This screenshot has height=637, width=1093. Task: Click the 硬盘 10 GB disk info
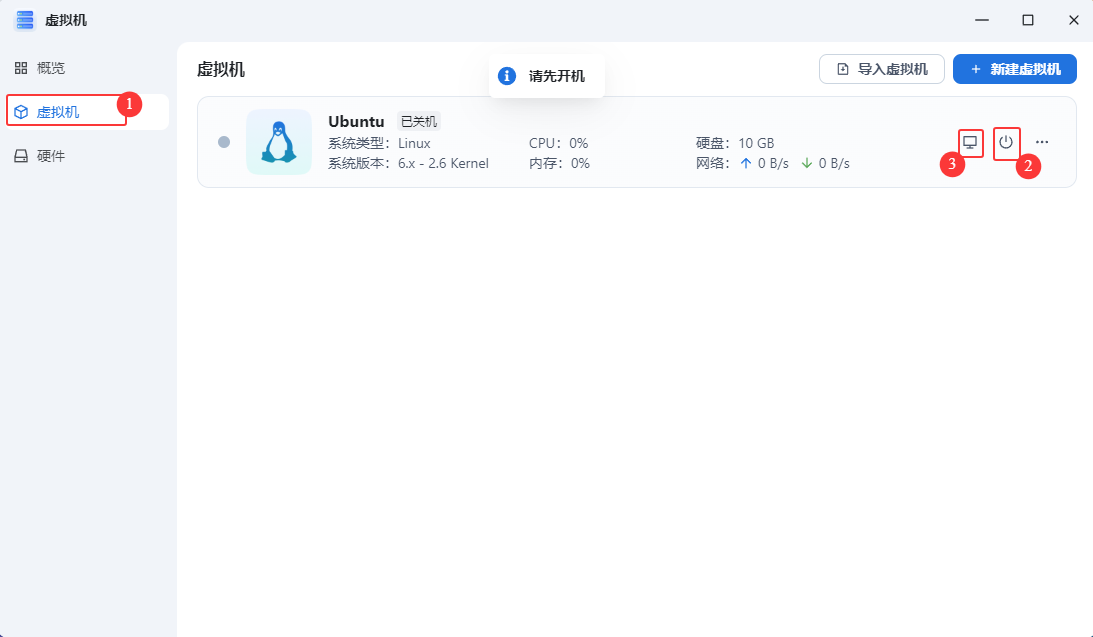coord(735,143)
